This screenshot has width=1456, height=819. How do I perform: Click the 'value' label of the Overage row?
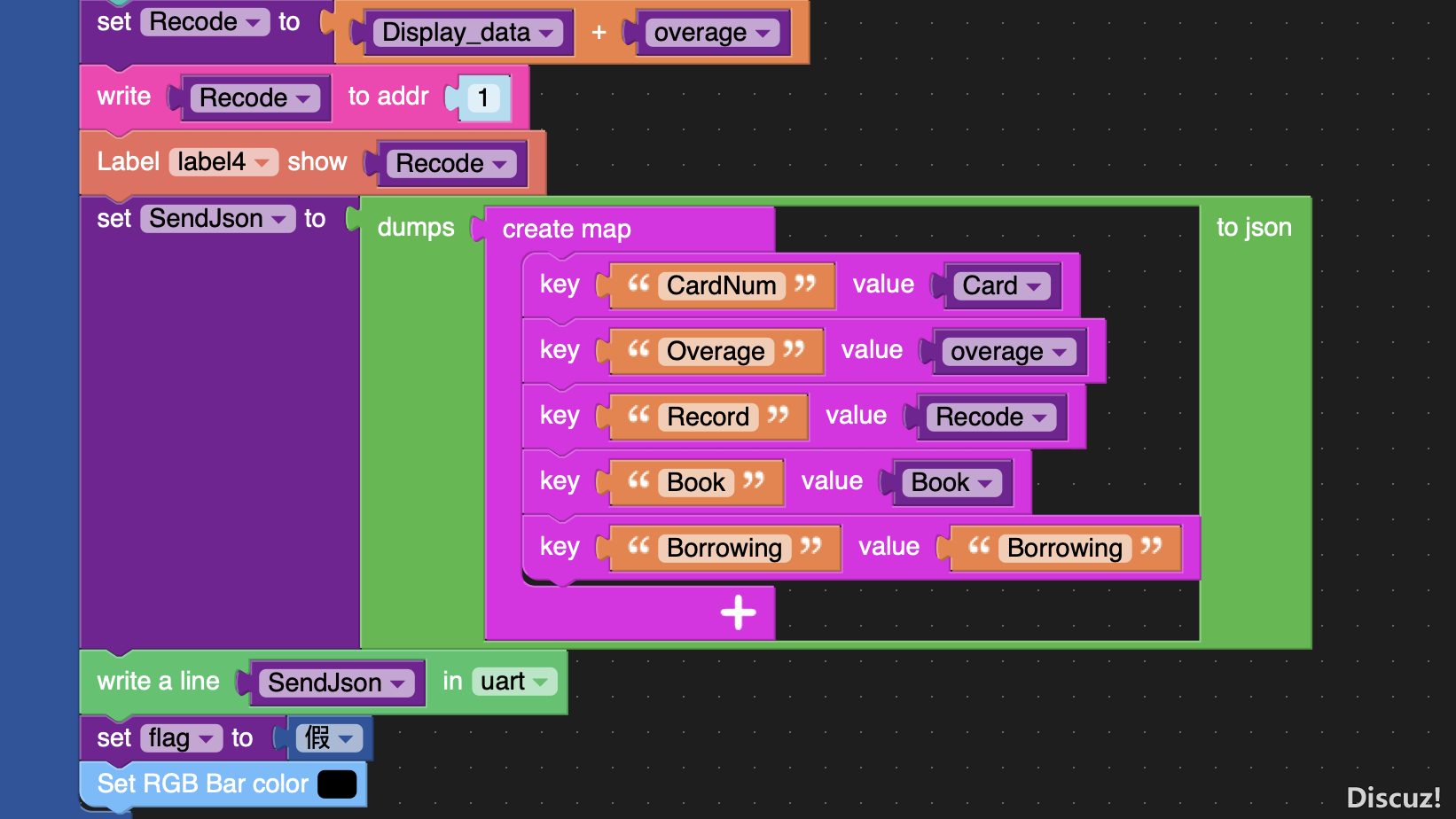[x=872, y=350]
